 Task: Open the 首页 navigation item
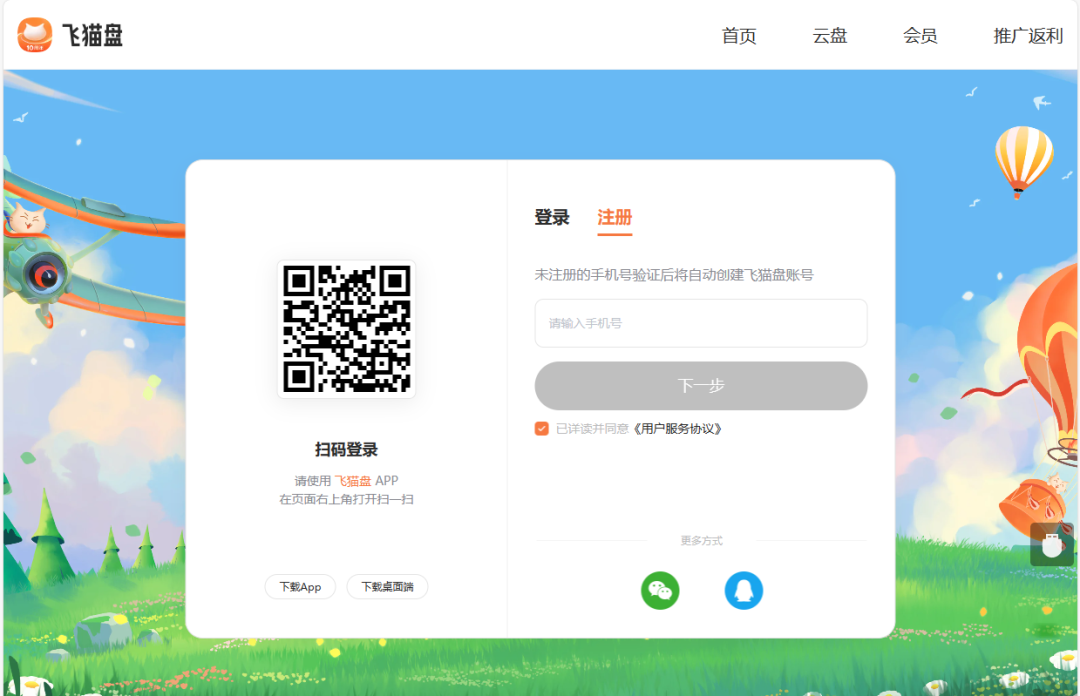pos(738,36)
